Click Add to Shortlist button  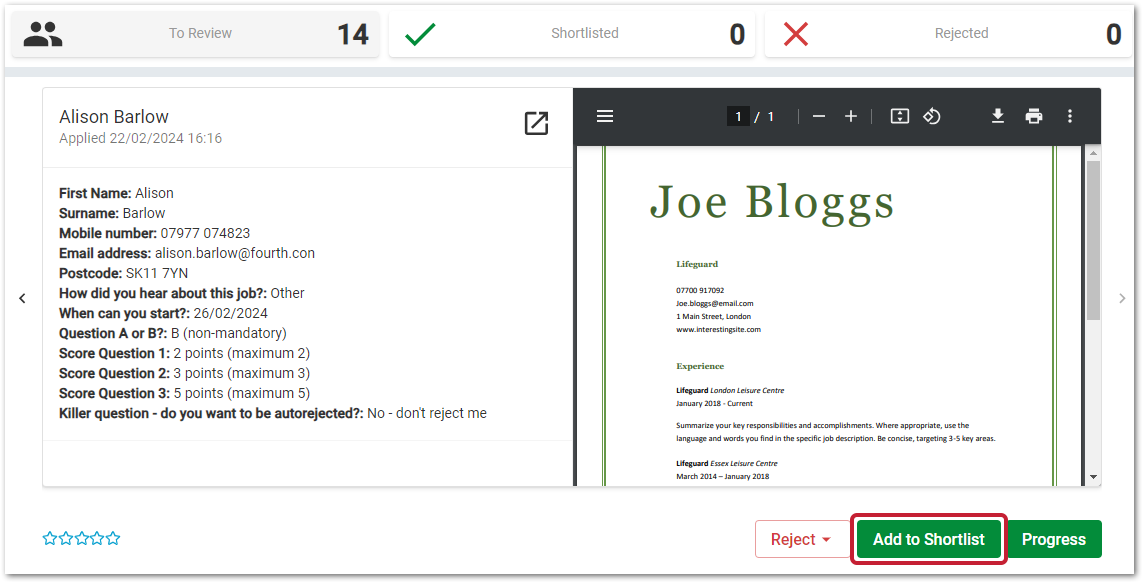click(928, 539)
